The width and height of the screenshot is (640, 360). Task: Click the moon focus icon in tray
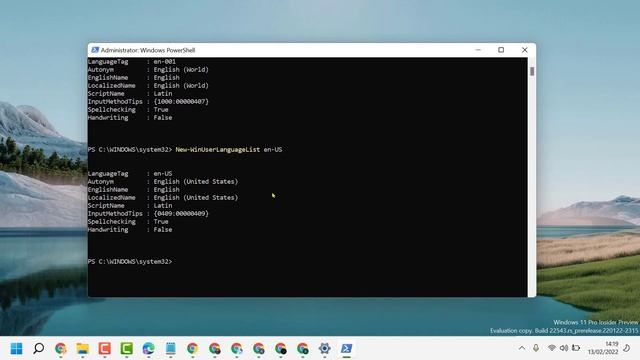click(x=627, y=348)
